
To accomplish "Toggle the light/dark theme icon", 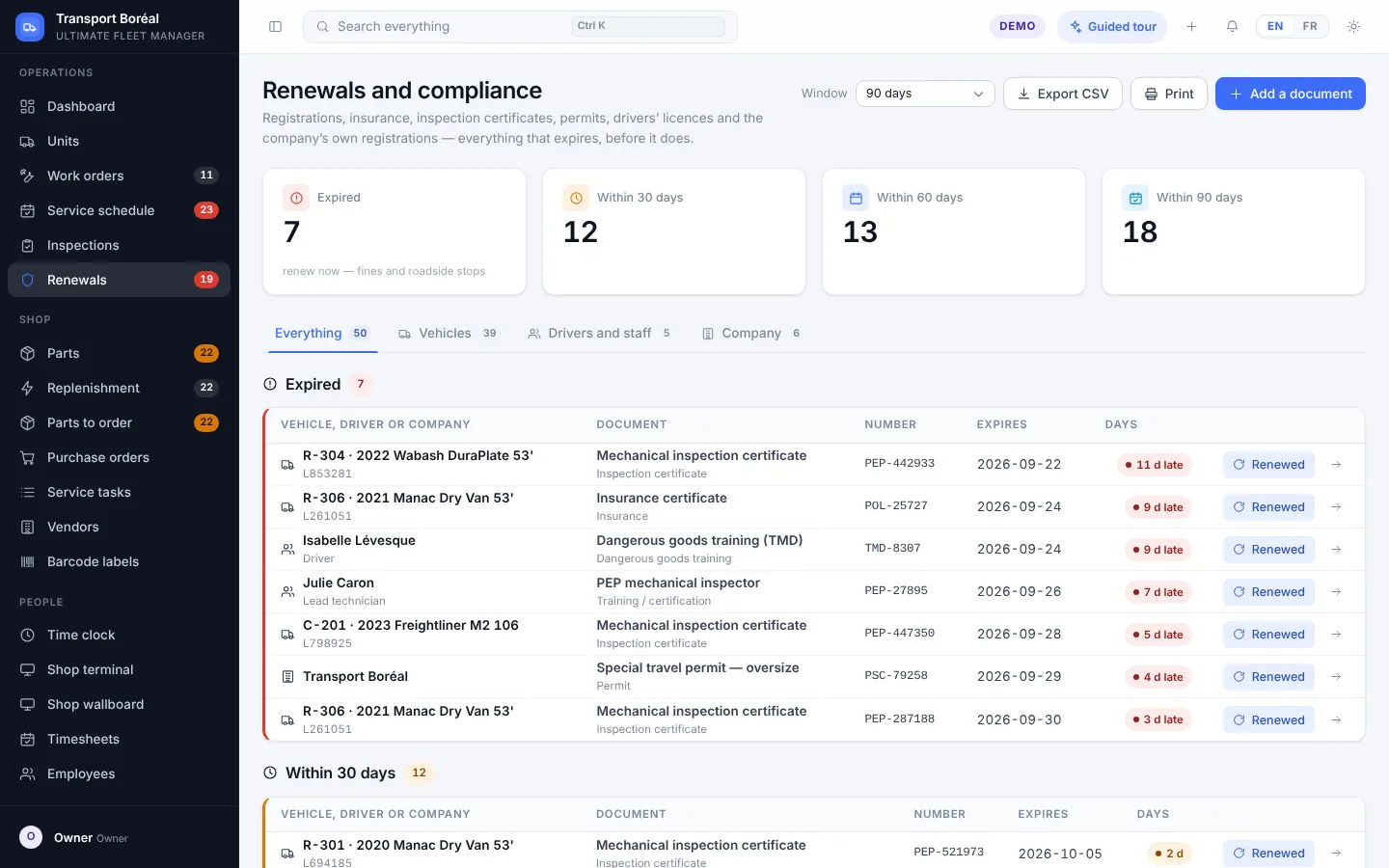I will (x=1353, y=27).
